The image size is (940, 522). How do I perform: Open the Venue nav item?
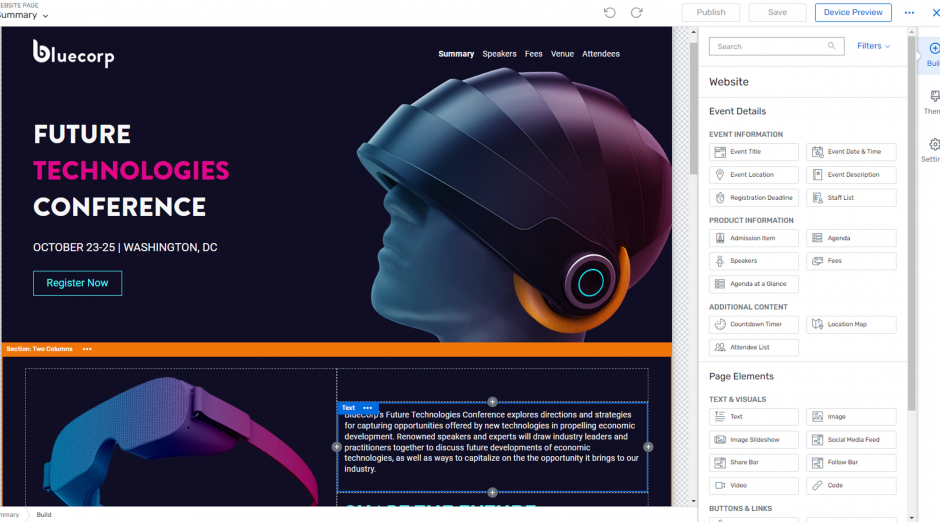(562, 54)
